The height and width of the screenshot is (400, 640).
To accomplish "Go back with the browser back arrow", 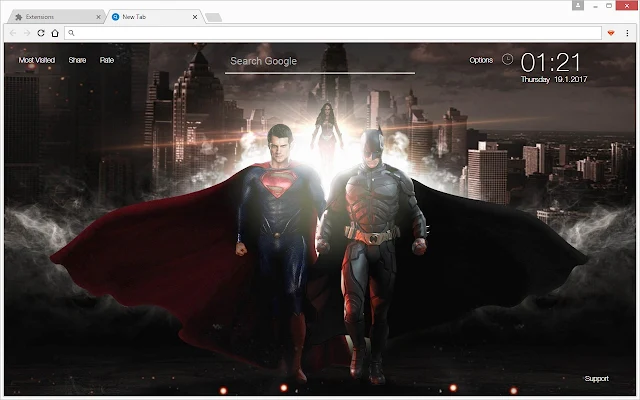I will click(x=13, y=33).
